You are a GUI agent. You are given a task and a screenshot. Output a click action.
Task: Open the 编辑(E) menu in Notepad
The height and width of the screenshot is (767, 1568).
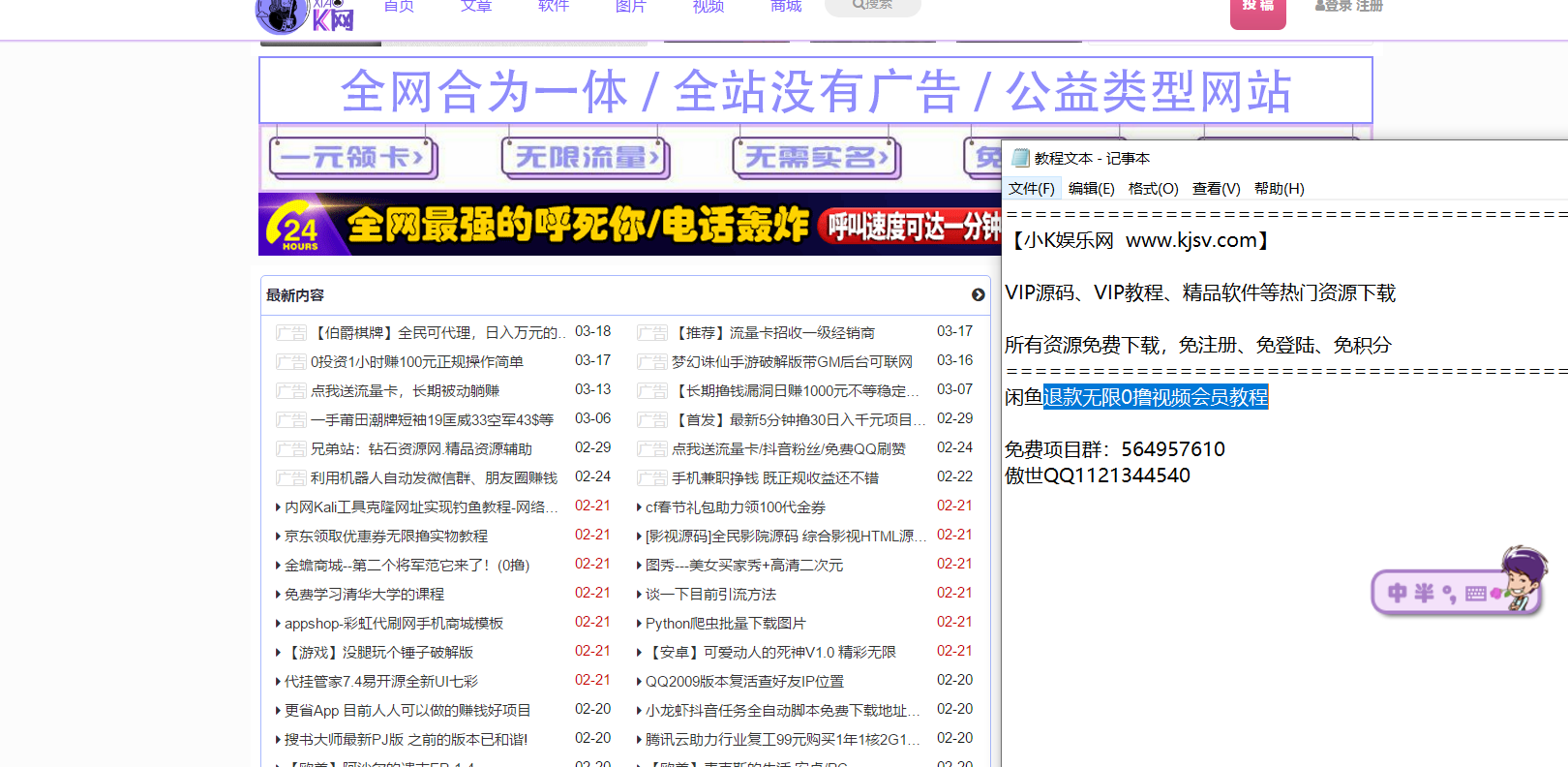coord(1092,188)
